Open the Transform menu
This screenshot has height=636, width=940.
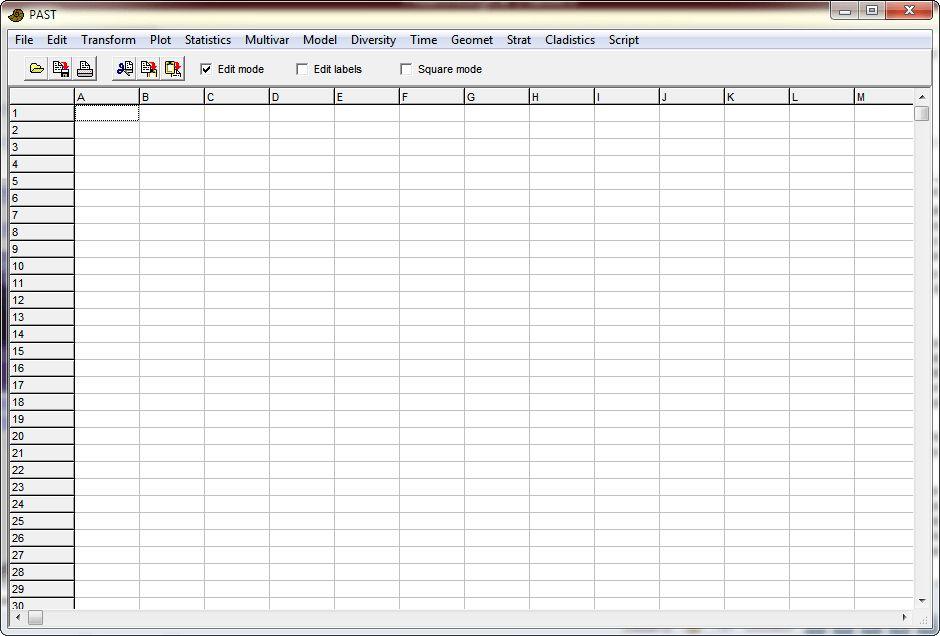pos(109,40)
